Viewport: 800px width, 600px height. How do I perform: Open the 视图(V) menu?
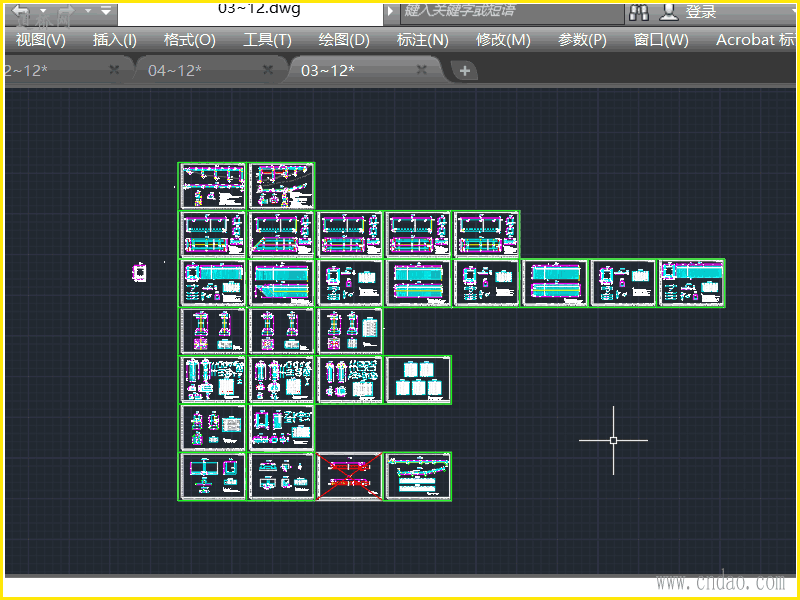(41, 40)
